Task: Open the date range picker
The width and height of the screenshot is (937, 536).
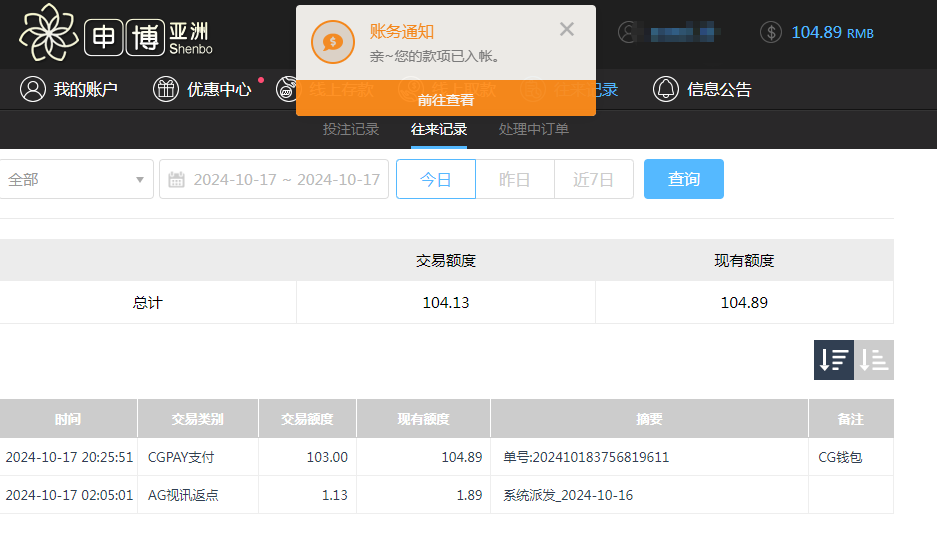Action: point(285,180)
